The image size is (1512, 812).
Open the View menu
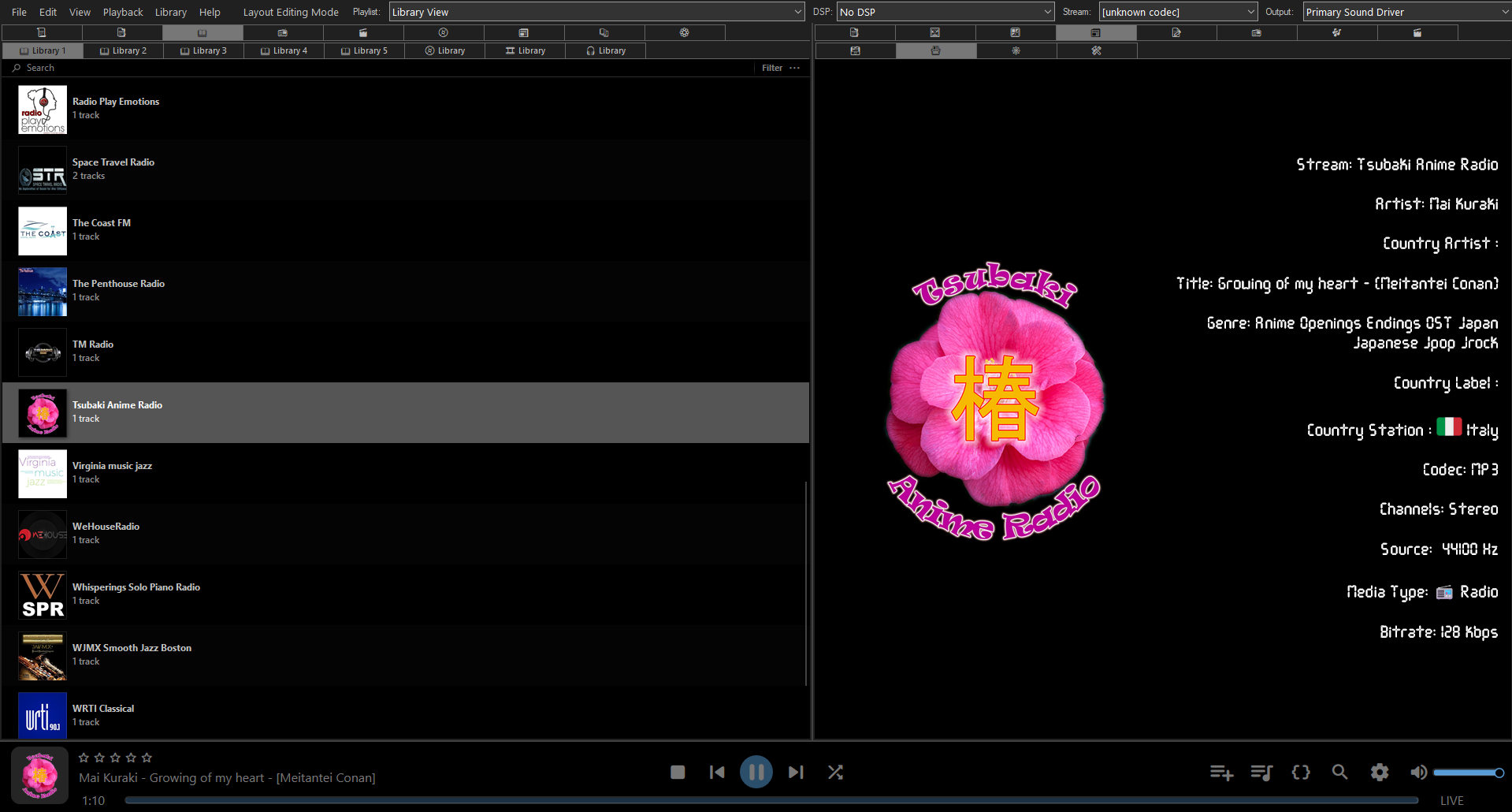80,12
